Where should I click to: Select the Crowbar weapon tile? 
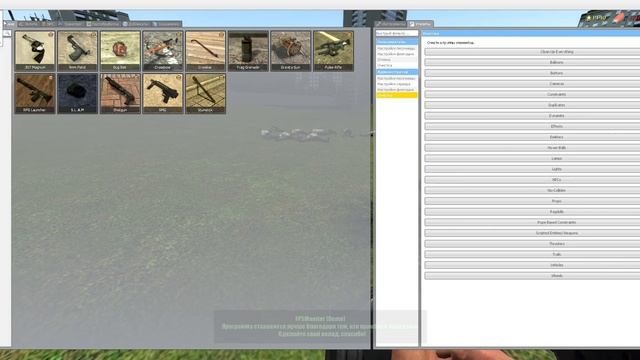click(x=205, y=51)
